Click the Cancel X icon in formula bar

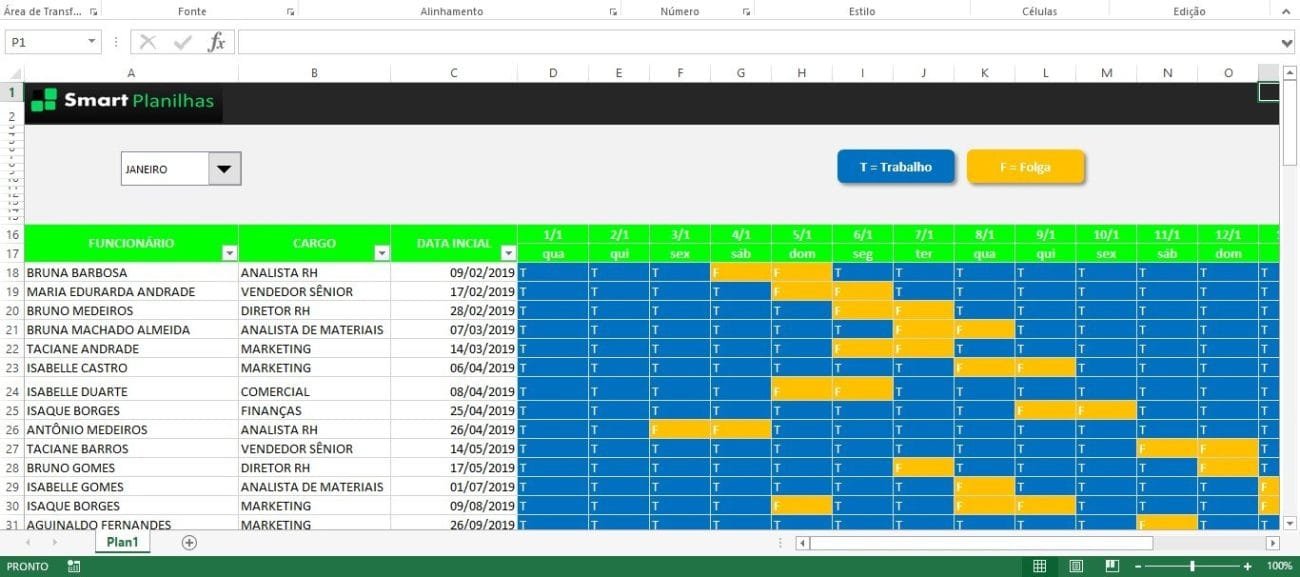[x=148, y=42]
